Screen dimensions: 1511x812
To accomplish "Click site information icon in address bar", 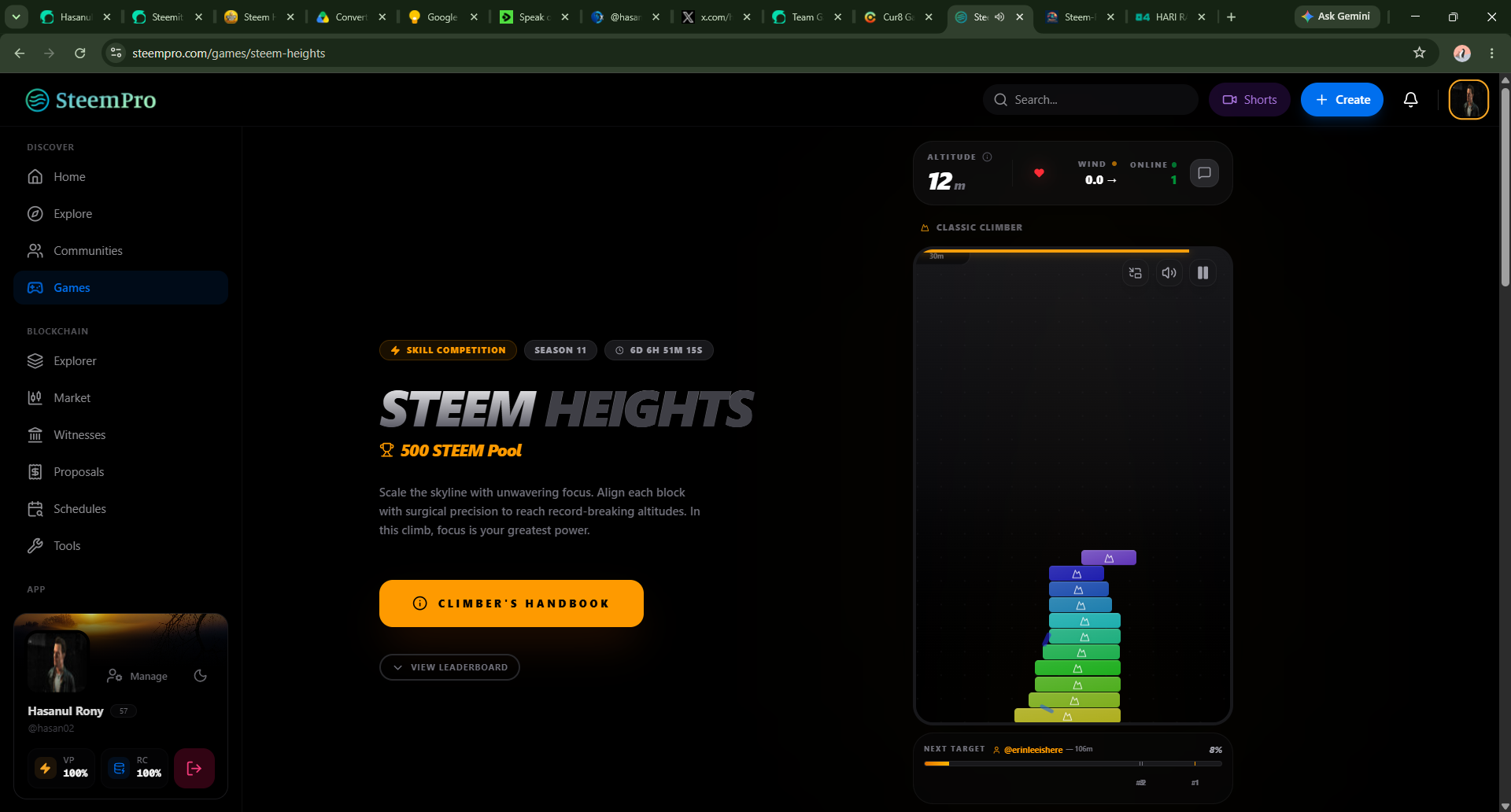I will (116, 53).
